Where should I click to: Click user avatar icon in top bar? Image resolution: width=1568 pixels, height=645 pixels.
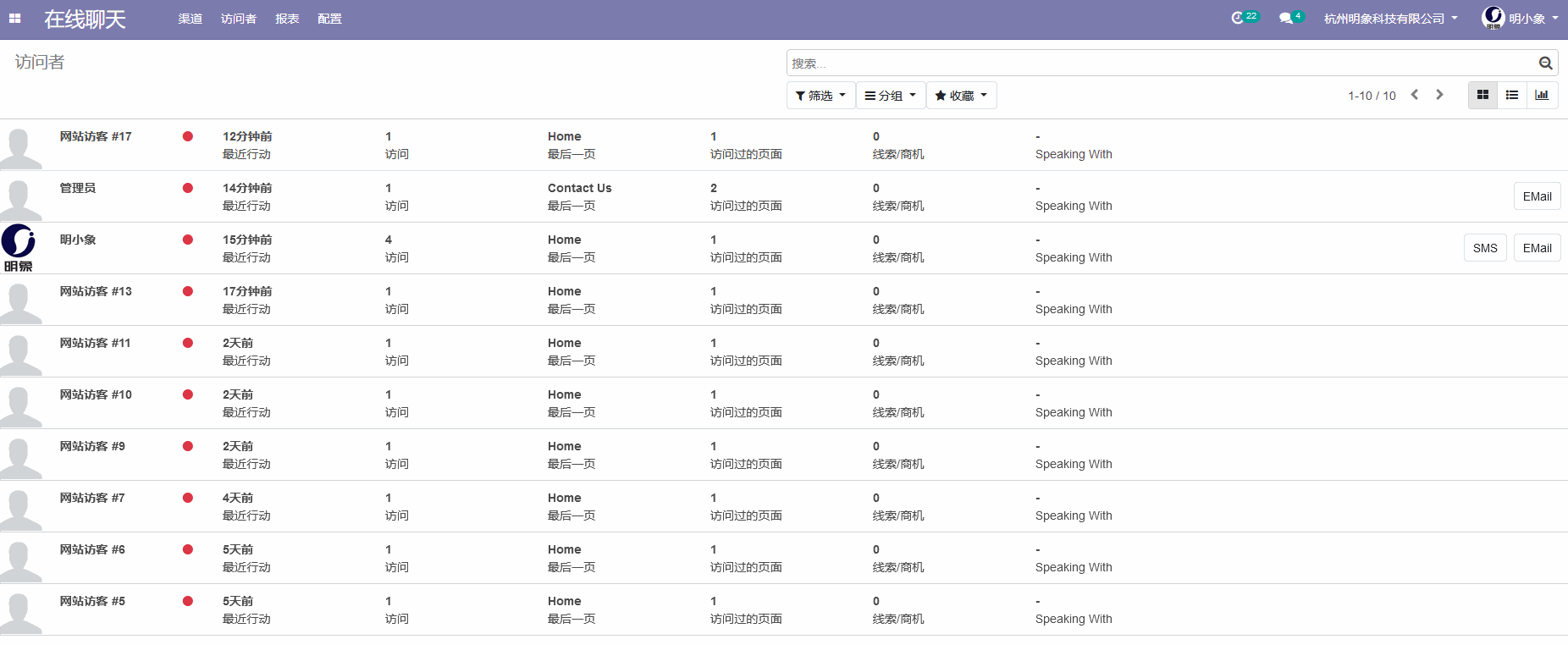[1493, 18]
